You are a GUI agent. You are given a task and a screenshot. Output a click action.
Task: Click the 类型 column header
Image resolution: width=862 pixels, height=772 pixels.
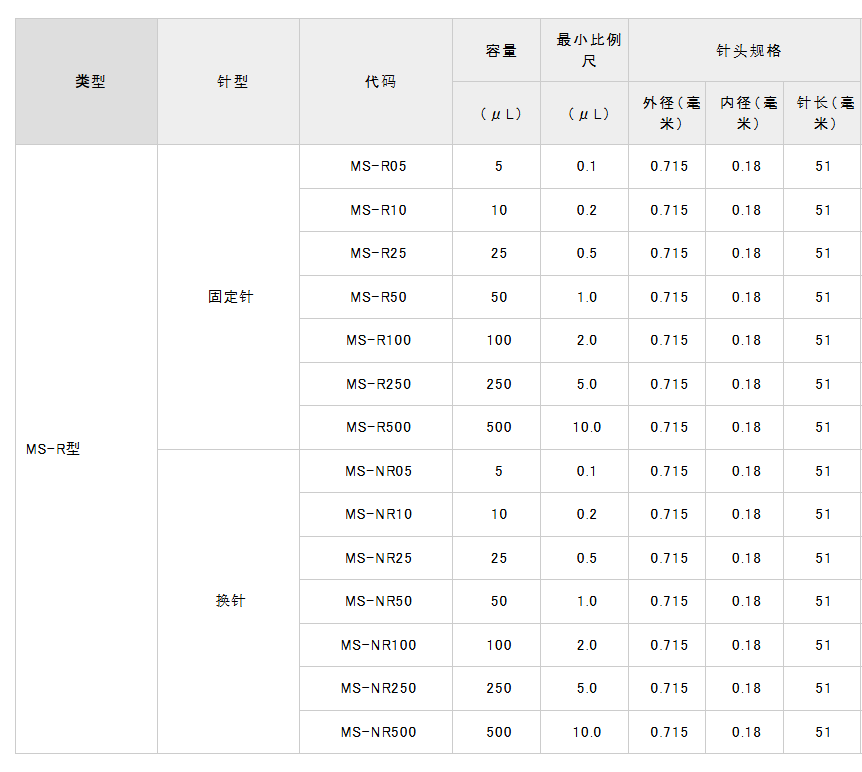[x=89, y=82]
